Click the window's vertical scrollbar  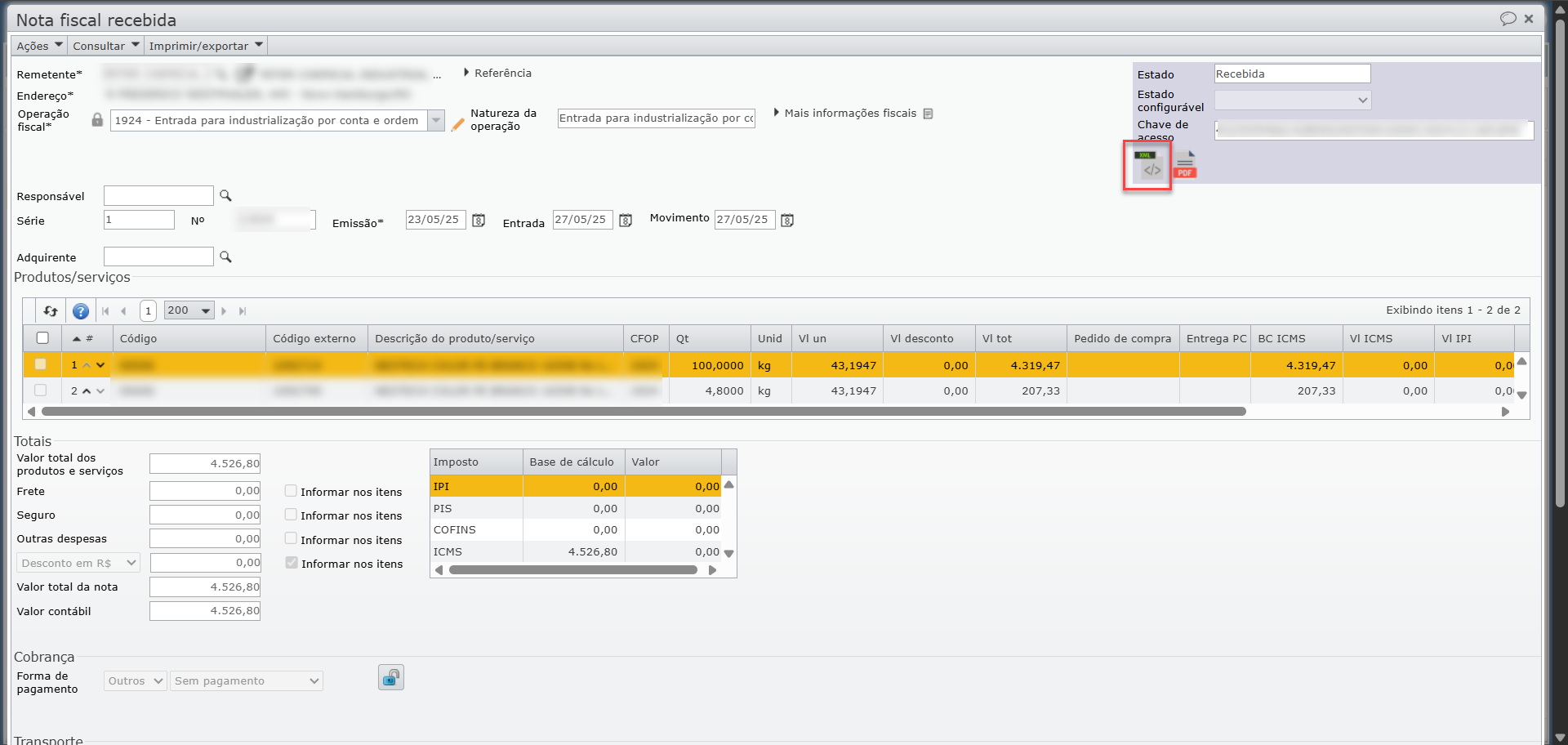click(1560, 261)
